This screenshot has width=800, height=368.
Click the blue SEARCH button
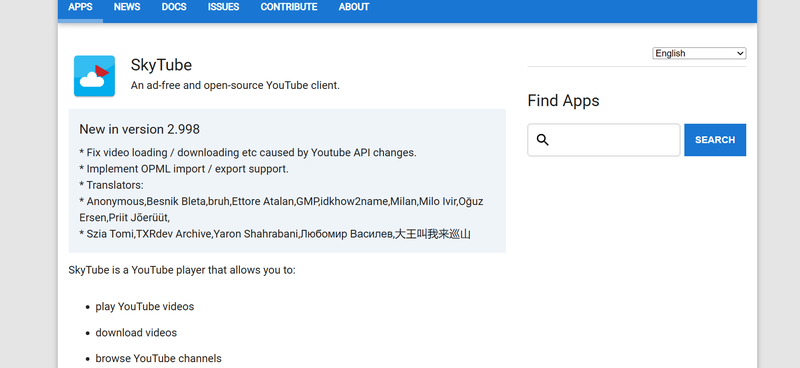715,140
